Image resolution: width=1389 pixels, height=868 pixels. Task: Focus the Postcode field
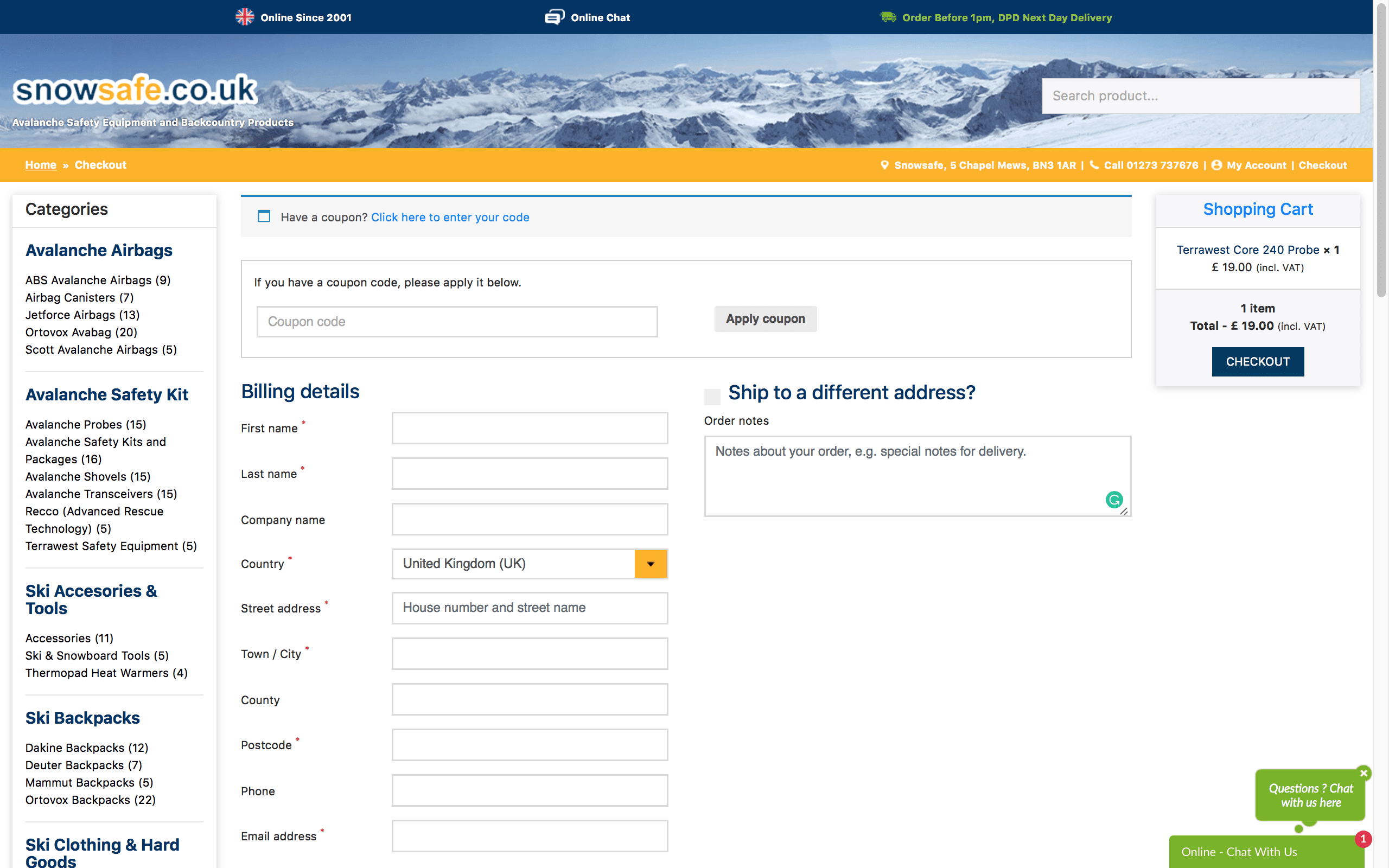[x=530, y=744]
